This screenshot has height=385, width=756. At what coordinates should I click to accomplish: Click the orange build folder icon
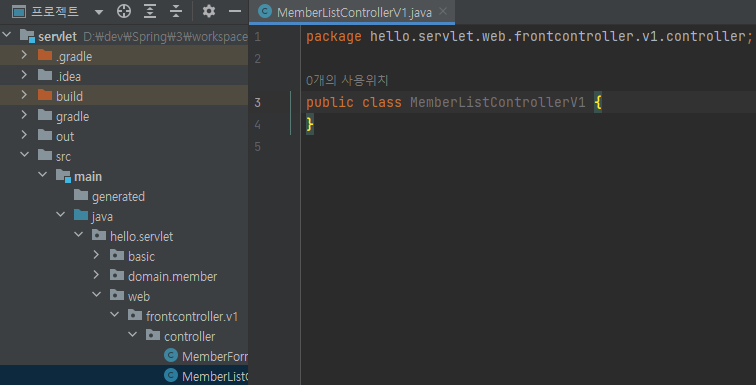pyautogui.click(x=45, y=95)
